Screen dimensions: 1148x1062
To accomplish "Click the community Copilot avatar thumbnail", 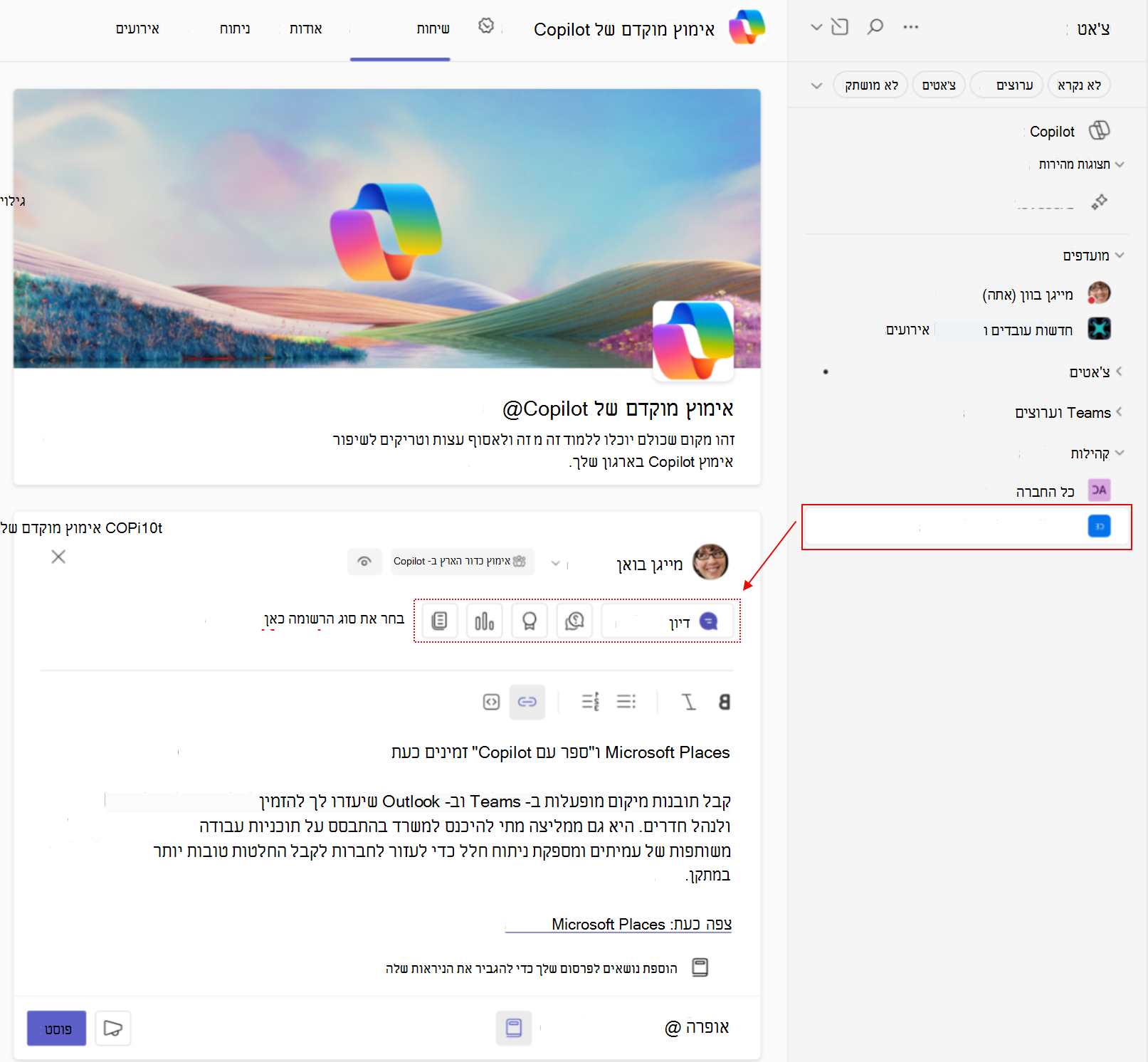I will point(693,340).
